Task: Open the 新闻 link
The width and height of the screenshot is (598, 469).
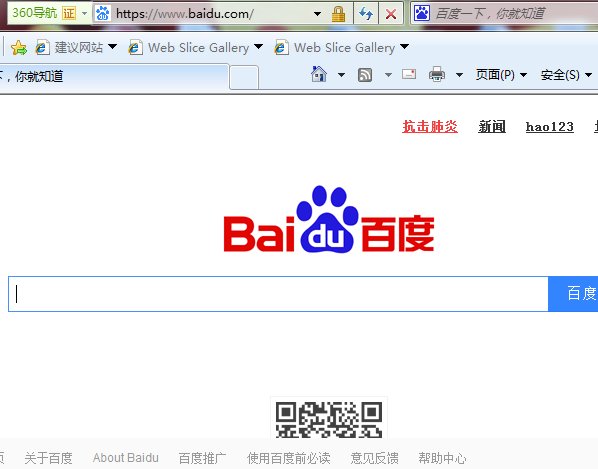Action: [x=492, y=127]
